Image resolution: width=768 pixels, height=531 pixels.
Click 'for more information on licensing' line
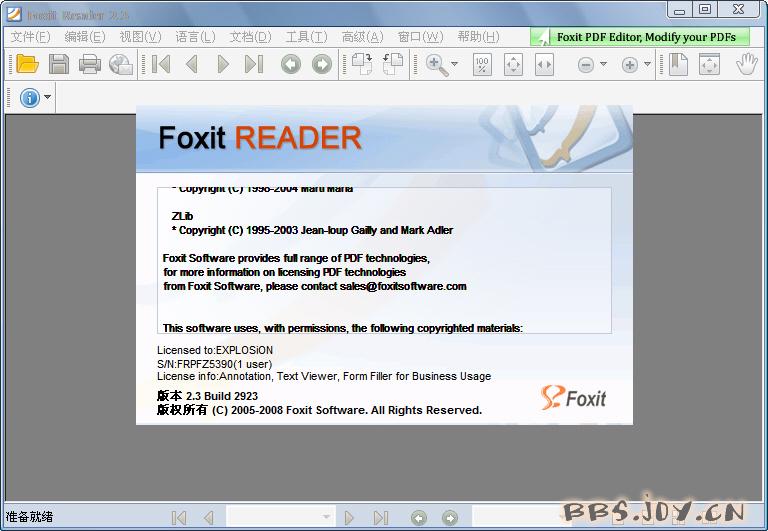[x=285, y=272]
